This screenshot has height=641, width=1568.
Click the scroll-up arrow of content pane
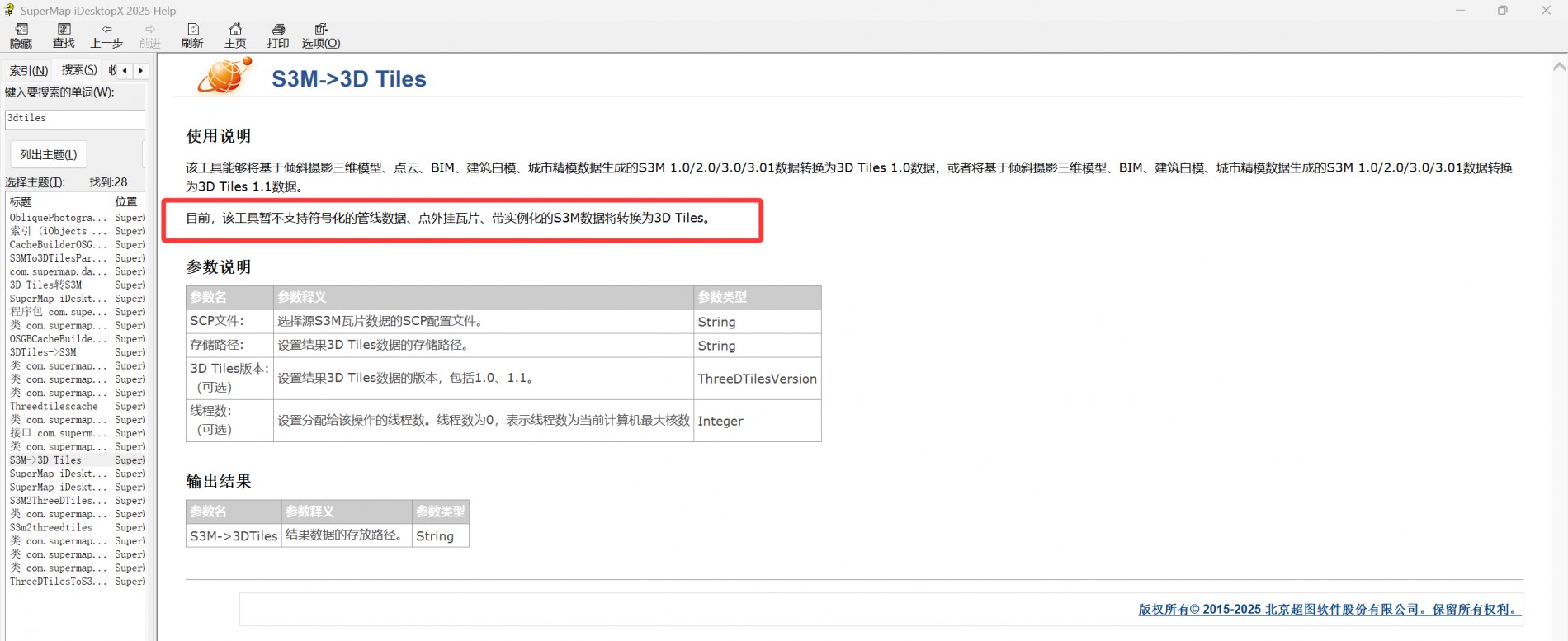tap(1559, 67)
